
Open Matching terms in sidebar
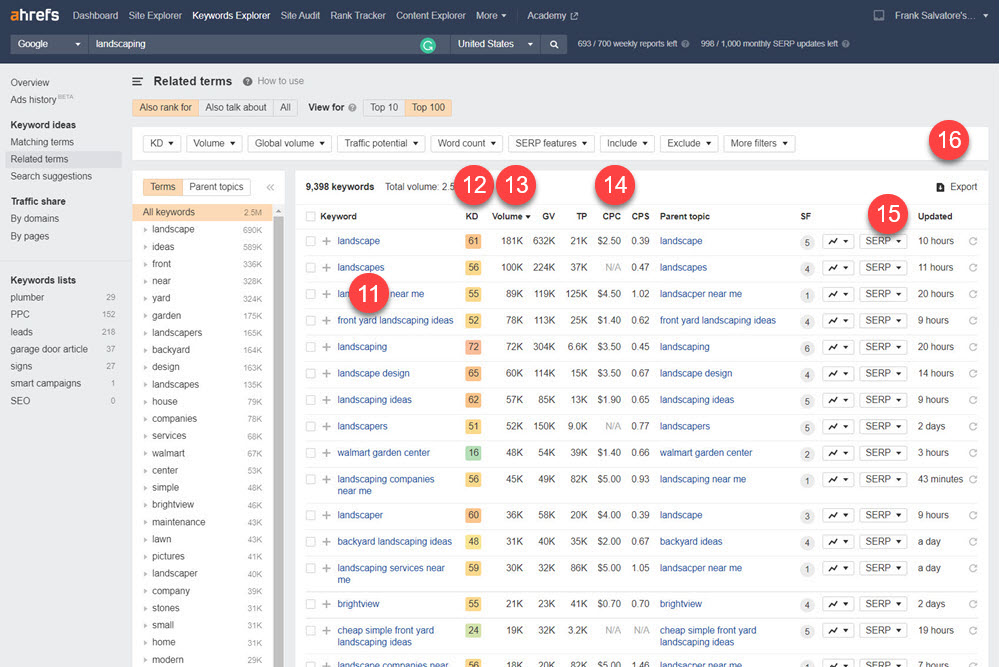[42, 142]
